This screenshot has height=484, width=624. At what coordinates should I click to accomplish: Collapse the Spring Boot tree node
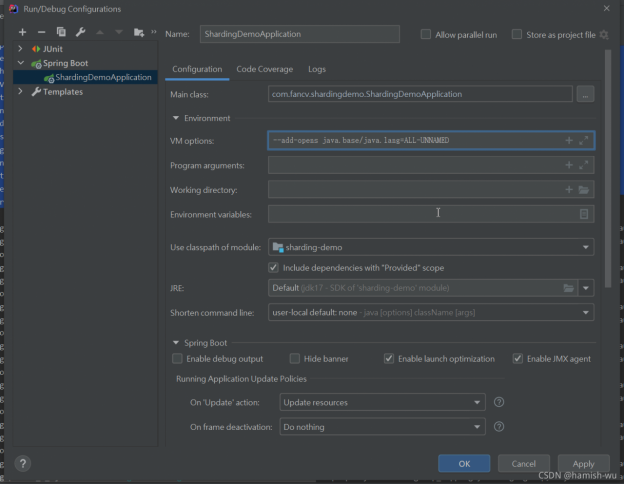pos(21,63)
